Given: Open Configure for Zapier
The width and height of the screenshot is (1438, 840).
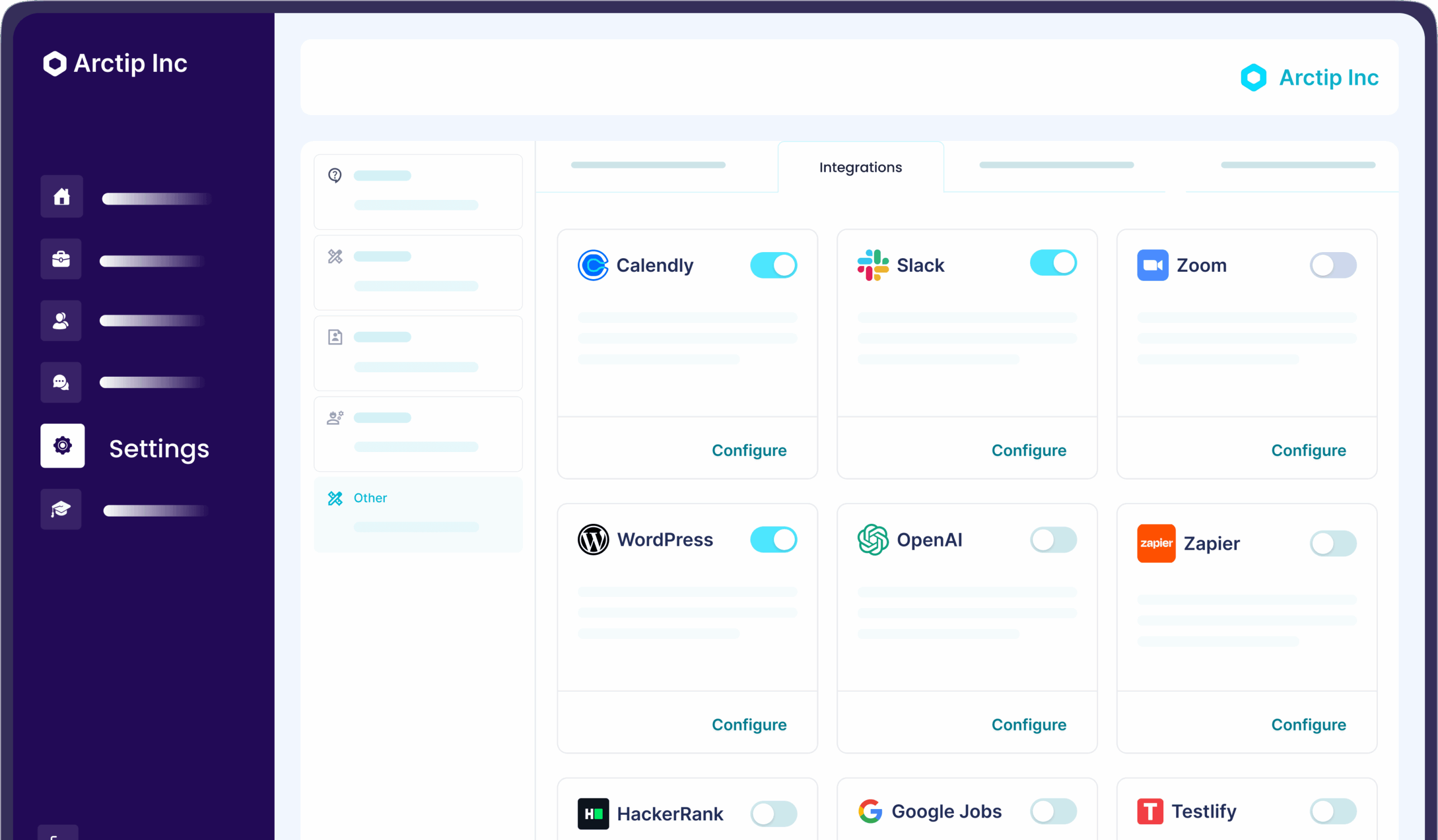Looking at the screenshot, I should [1308, 725].
